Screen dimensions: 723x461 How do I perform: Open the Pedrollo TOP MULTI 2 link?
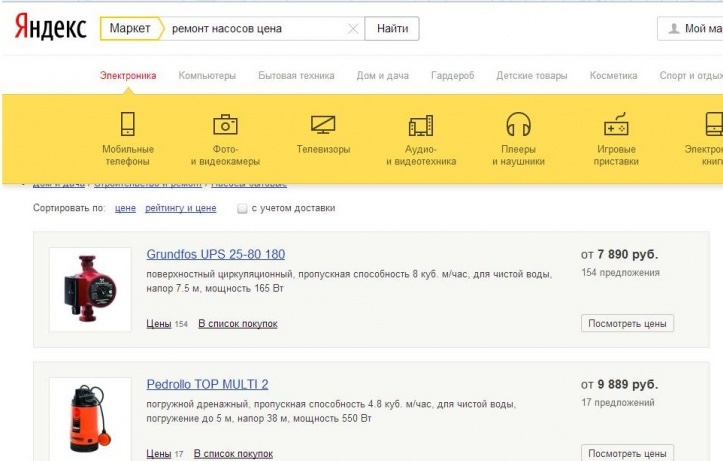pyautogui.click(x=207, y=384)
